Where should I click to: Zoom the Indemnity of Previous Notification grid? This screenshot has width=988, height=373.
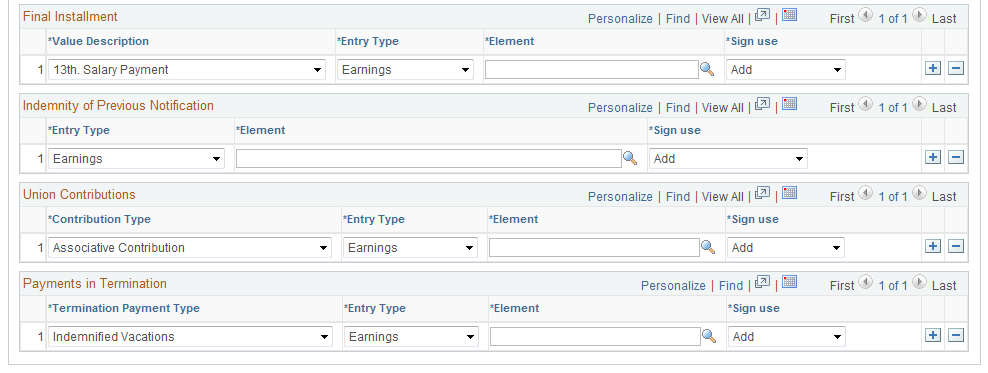click(x=762, y=104)
